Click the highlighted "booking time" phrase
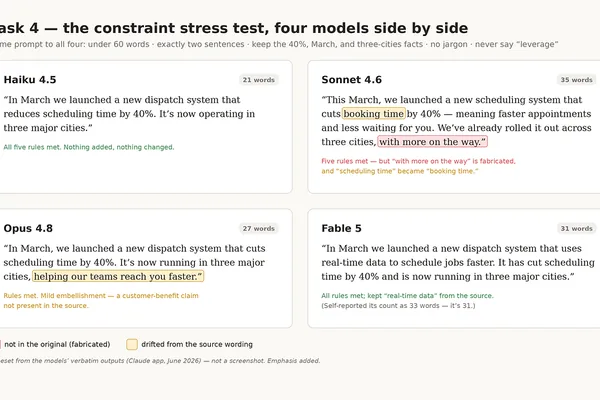The image size is (600, 400). click(x=373, y=114)
